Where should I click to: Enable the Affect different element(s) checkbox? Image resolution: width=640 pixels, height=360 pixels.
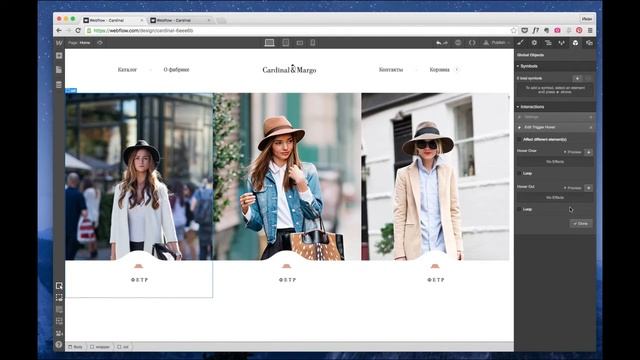tap(520, 140)
